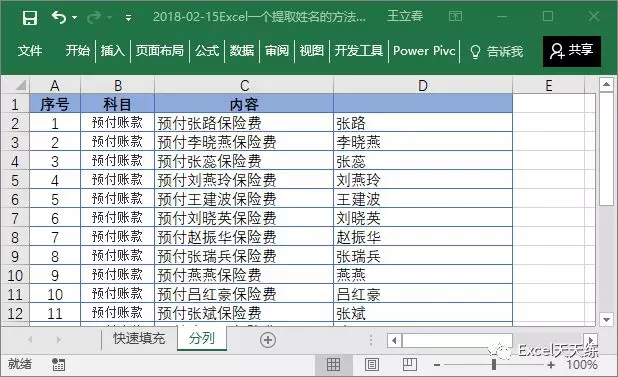Click the 100% zoom level
The height and width of the screenshot is (377, 618).
[x=582, y=365]
